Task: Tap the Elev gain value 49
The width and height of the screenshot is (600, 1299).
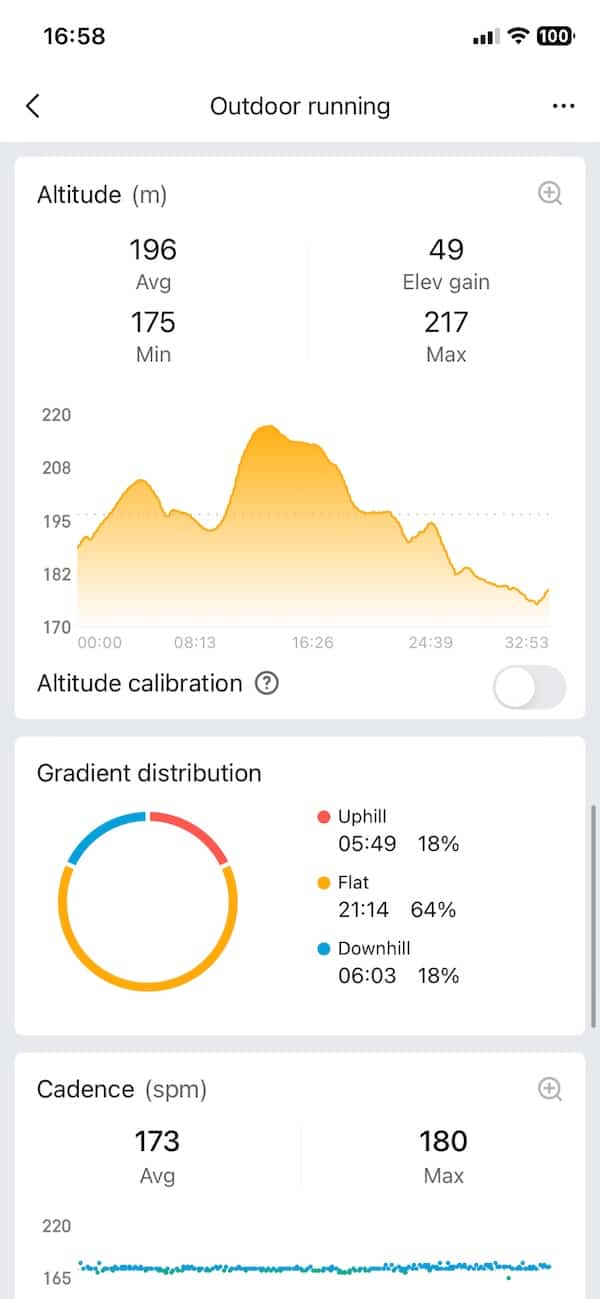Action: (446, 249)
